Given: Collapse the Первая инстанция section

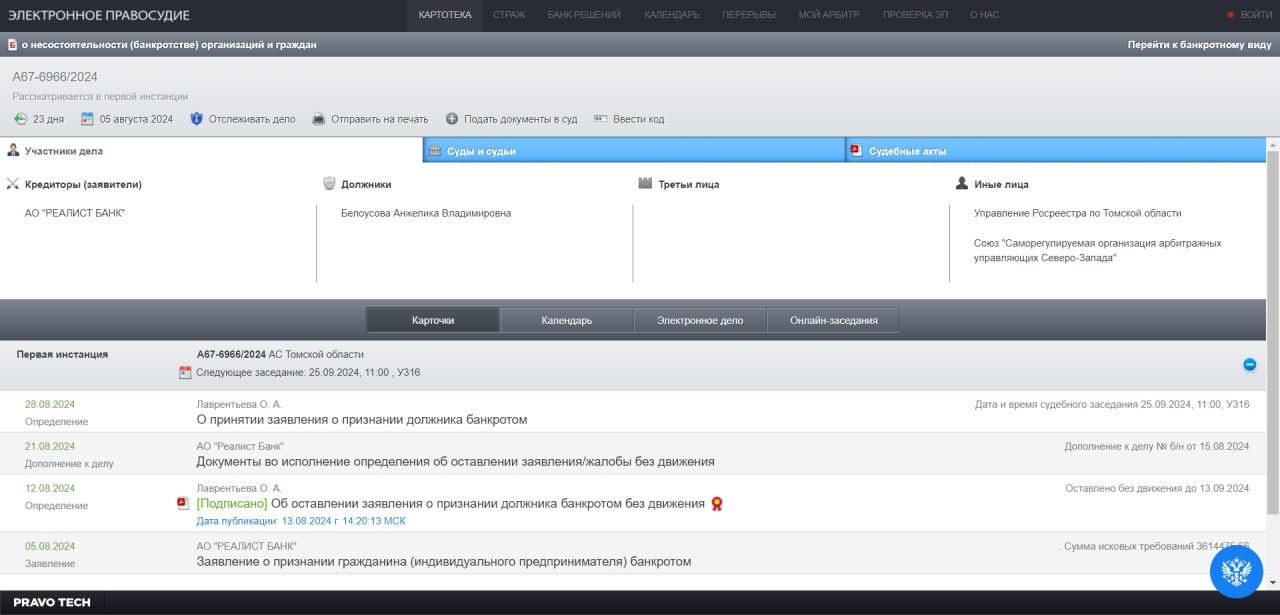Looking at the screenshot, I should (1249, 365).
